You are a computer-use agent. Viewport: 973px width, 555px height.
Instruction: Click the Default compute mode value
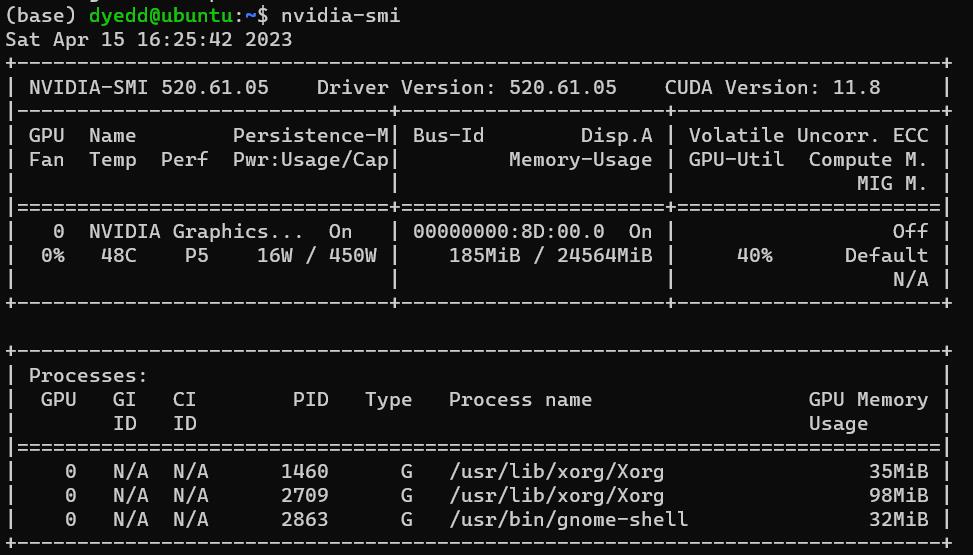click(x=886, y=255)
